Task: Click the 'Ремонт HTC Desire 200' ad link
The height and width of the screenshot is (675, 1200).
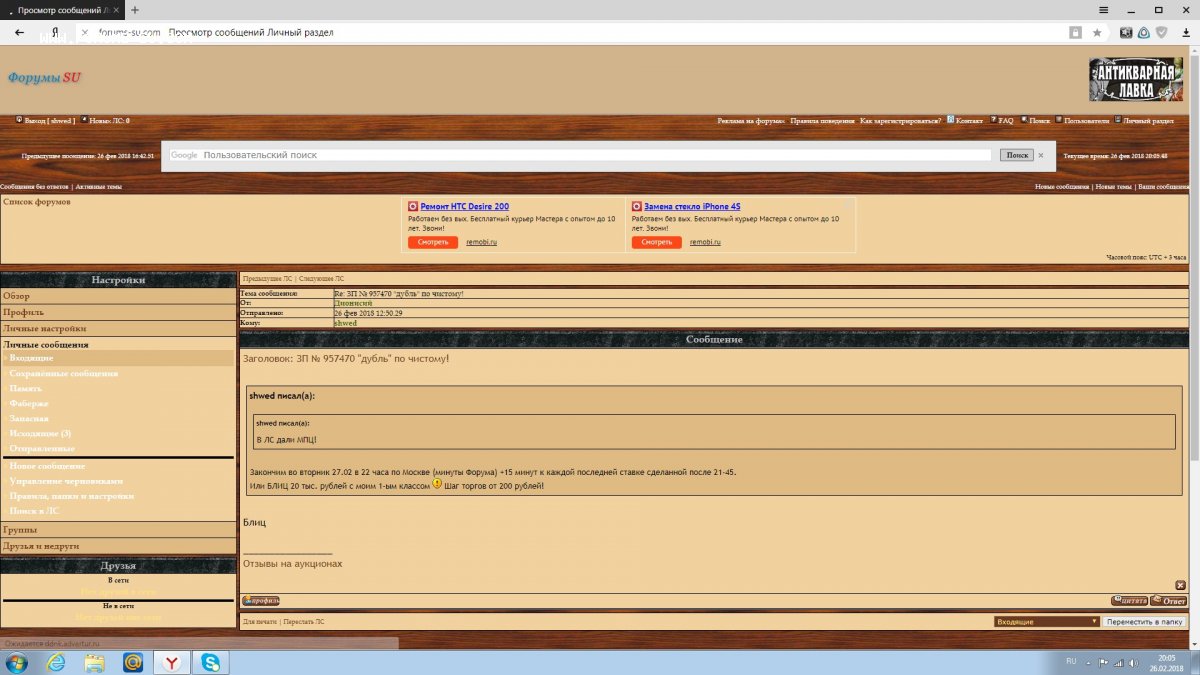Action: point(464,207)
